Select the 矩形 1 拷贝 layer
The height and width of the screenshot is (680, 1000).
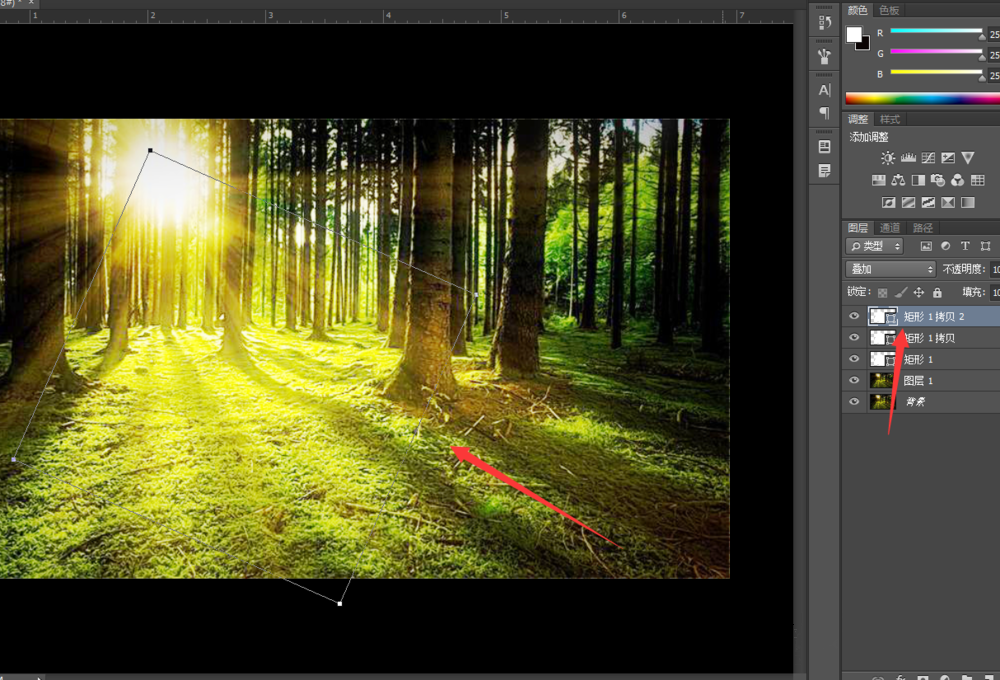pyautogui.click(x=930, y=338)
